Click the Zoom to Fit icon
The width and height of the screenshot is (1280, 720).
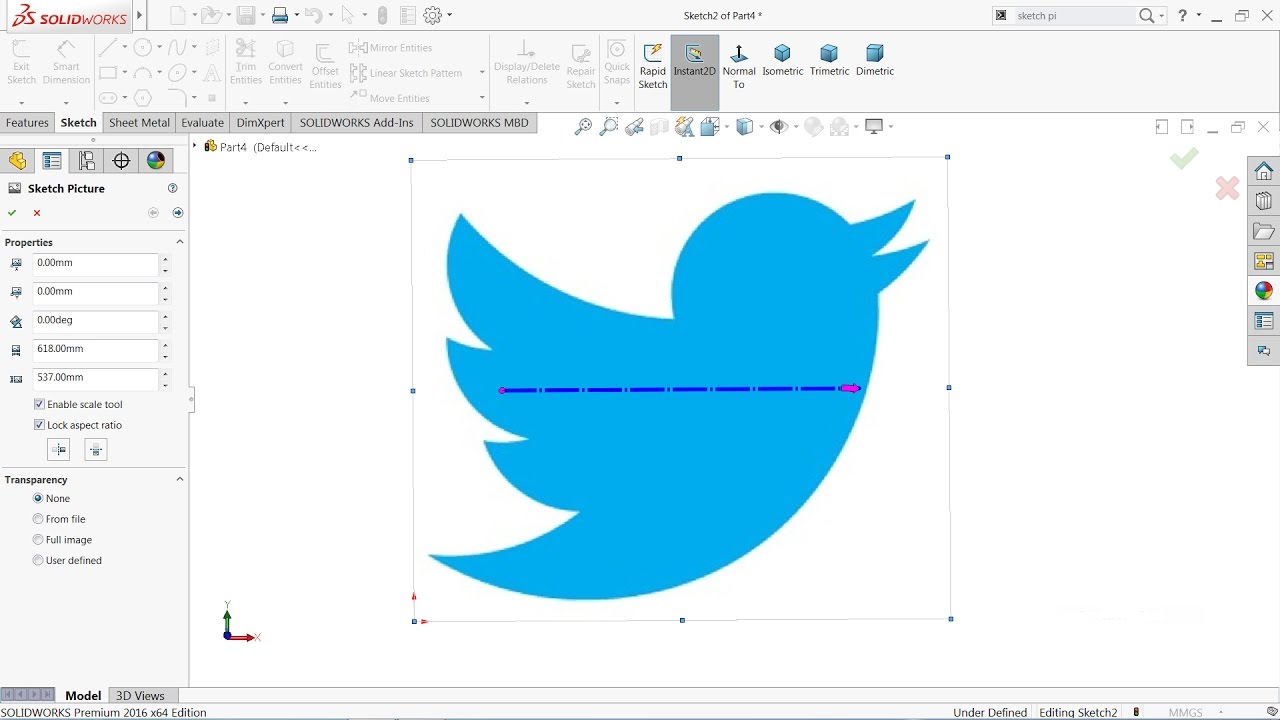point(583,127)
